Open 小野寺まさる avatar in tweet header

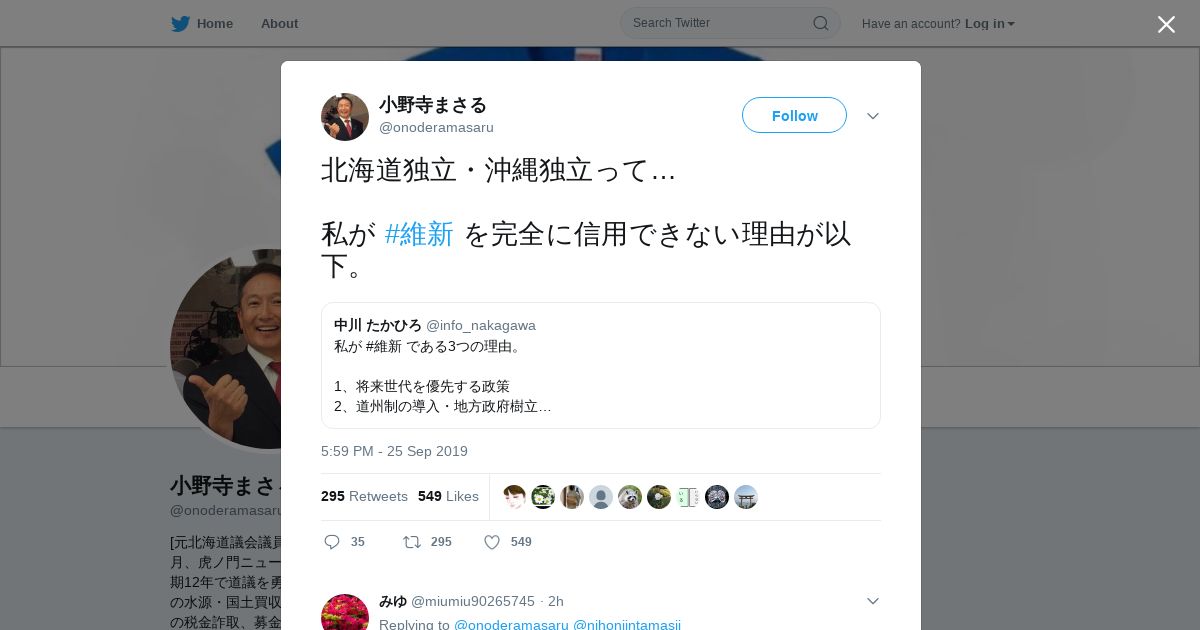345,117
